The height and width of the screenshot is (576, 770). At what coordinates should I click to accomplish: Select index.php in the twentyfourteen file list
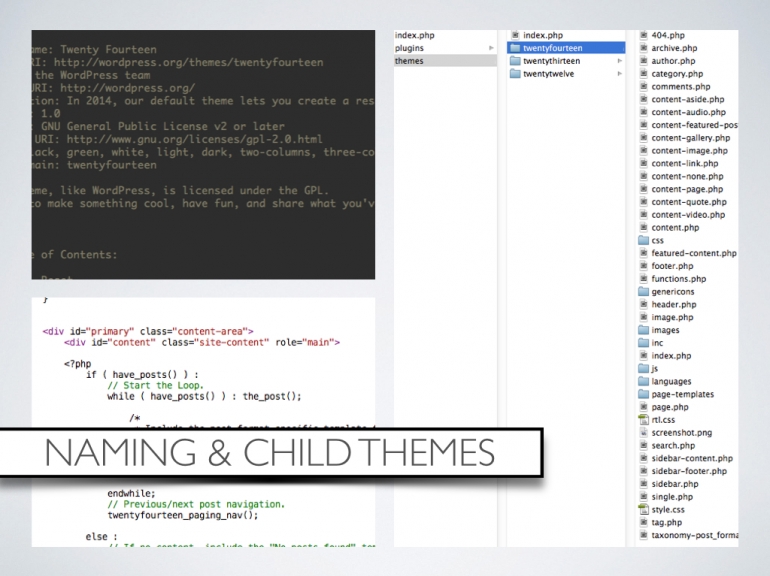[671, 356]
